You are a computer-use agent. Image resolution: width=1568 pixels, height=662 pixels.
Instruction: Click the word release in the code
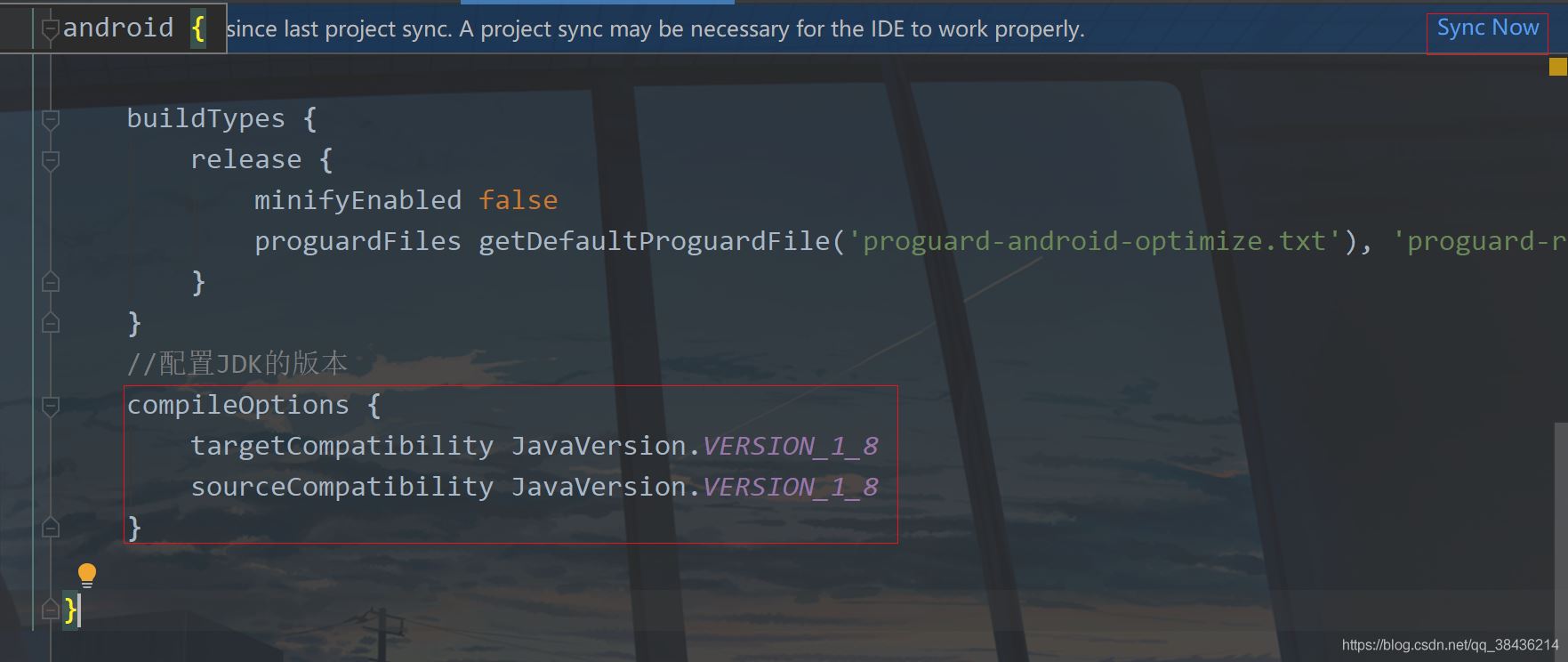click(245, 159)
